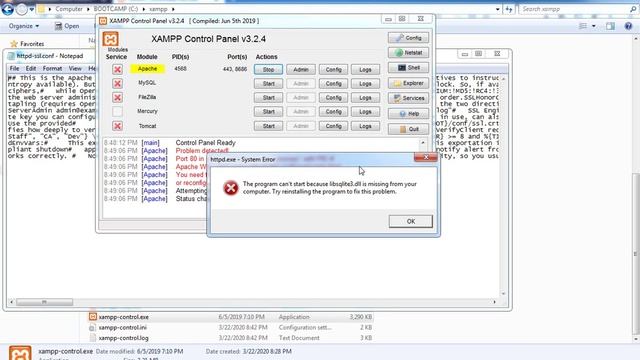Open FileZilla Logs list
The image size is (640, 360).
click(365, 98)
